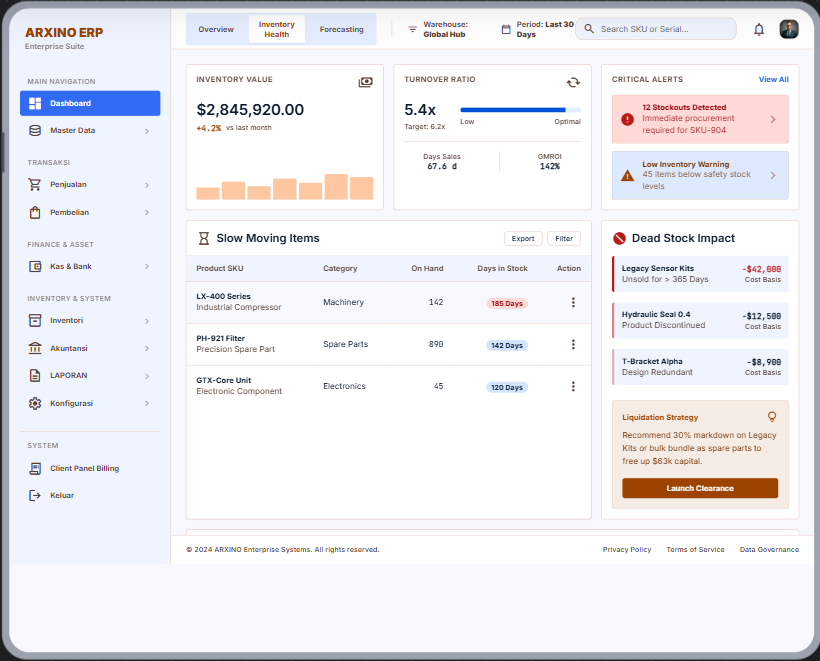Image resolution: width=820 pixels, height=661 pixels.
Task: Expand the Penjualan submenu chevron
Action: click(x=147, y=185)
